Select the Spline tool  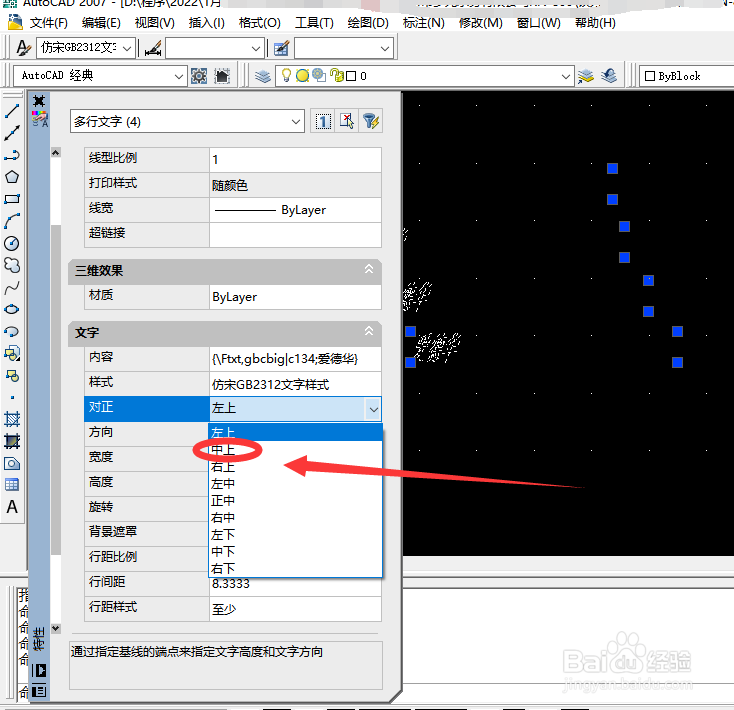[x=12, y=287]
